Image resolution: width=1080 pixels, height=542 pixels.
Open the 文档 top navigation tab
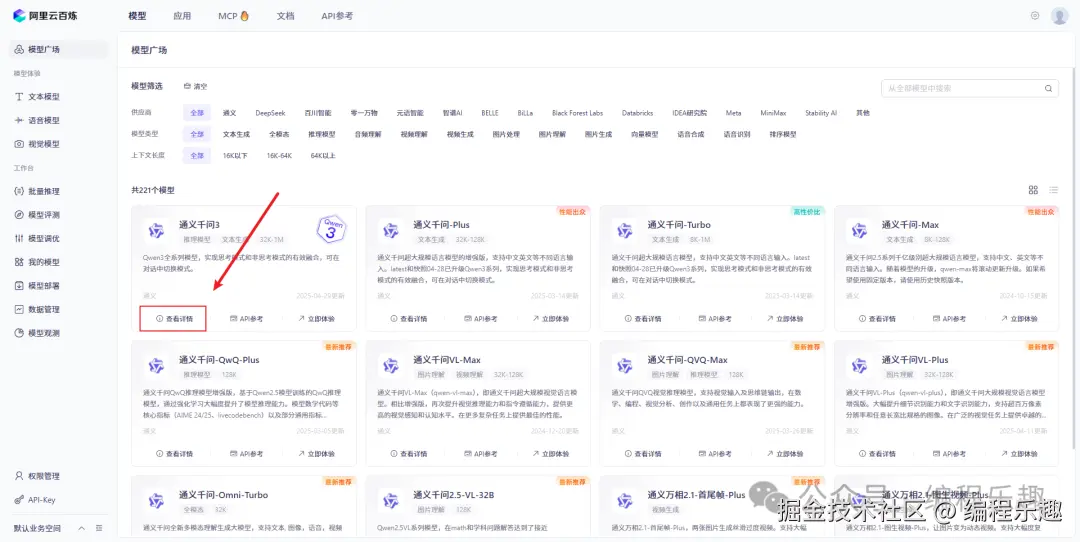[285, 16]
